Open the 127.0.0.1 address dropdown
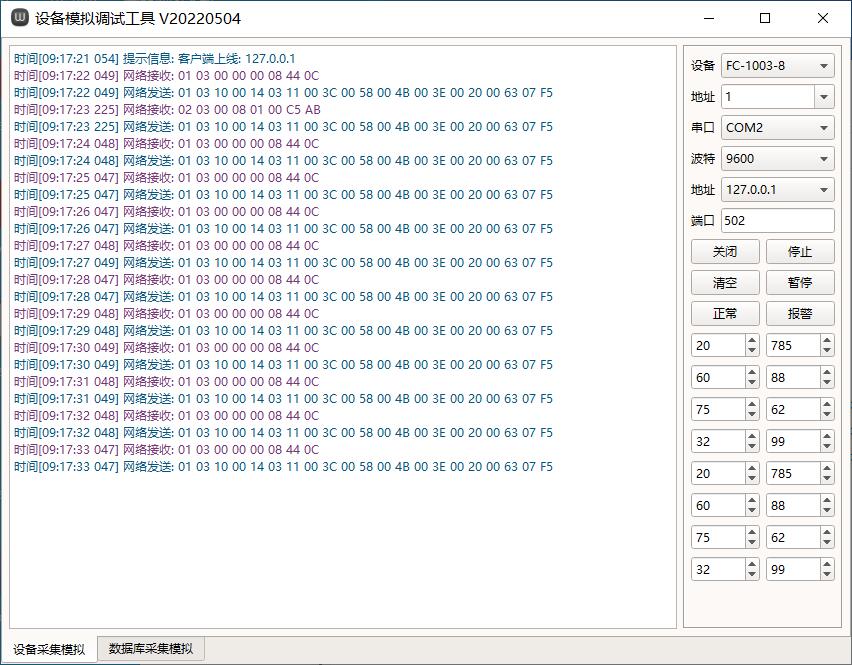The width and height of the screenshot is (852, 665). click(777, 190)
